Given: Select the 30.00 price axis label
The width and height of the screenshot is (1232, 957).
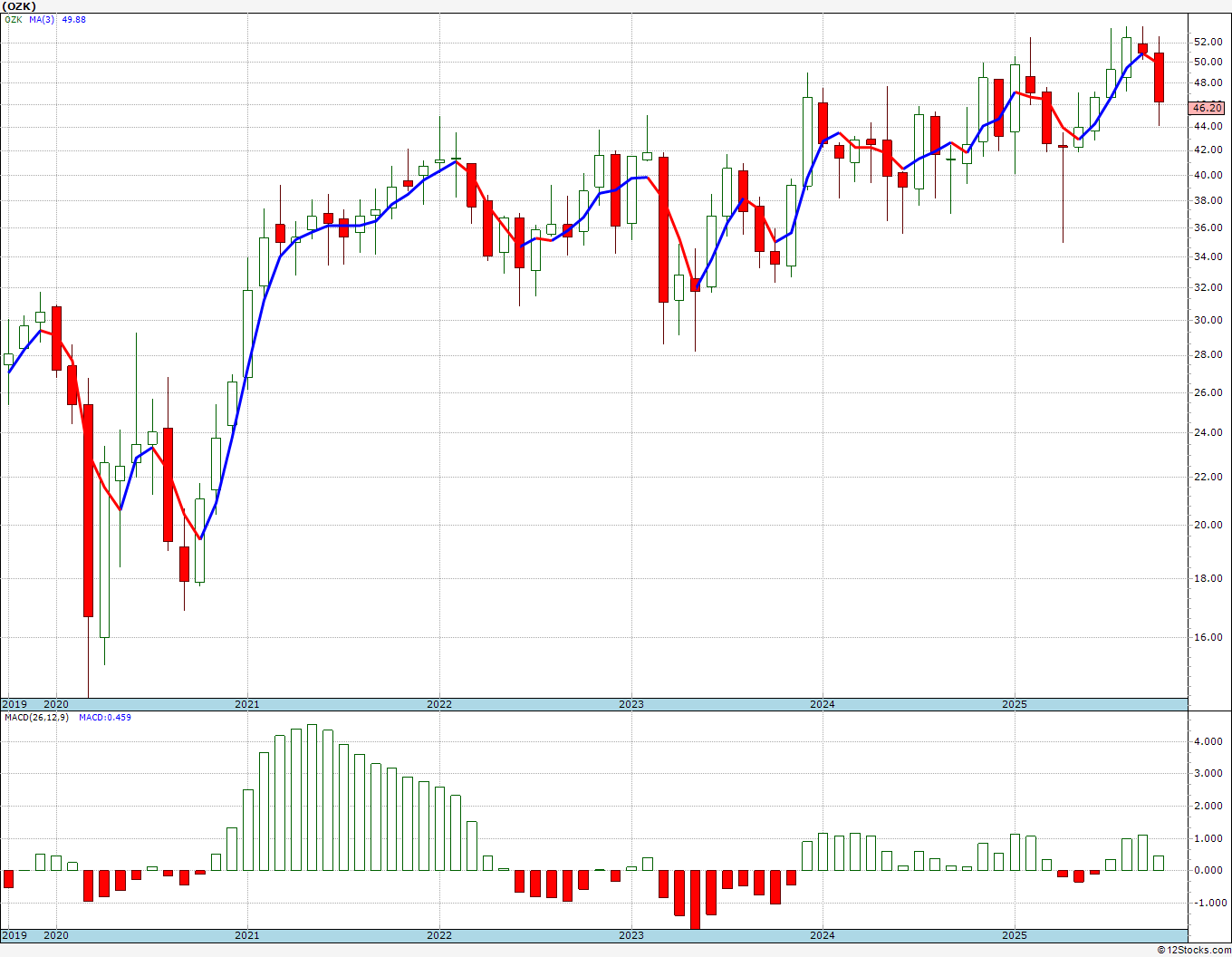Looking at the screenshot, I should 1207,320.
